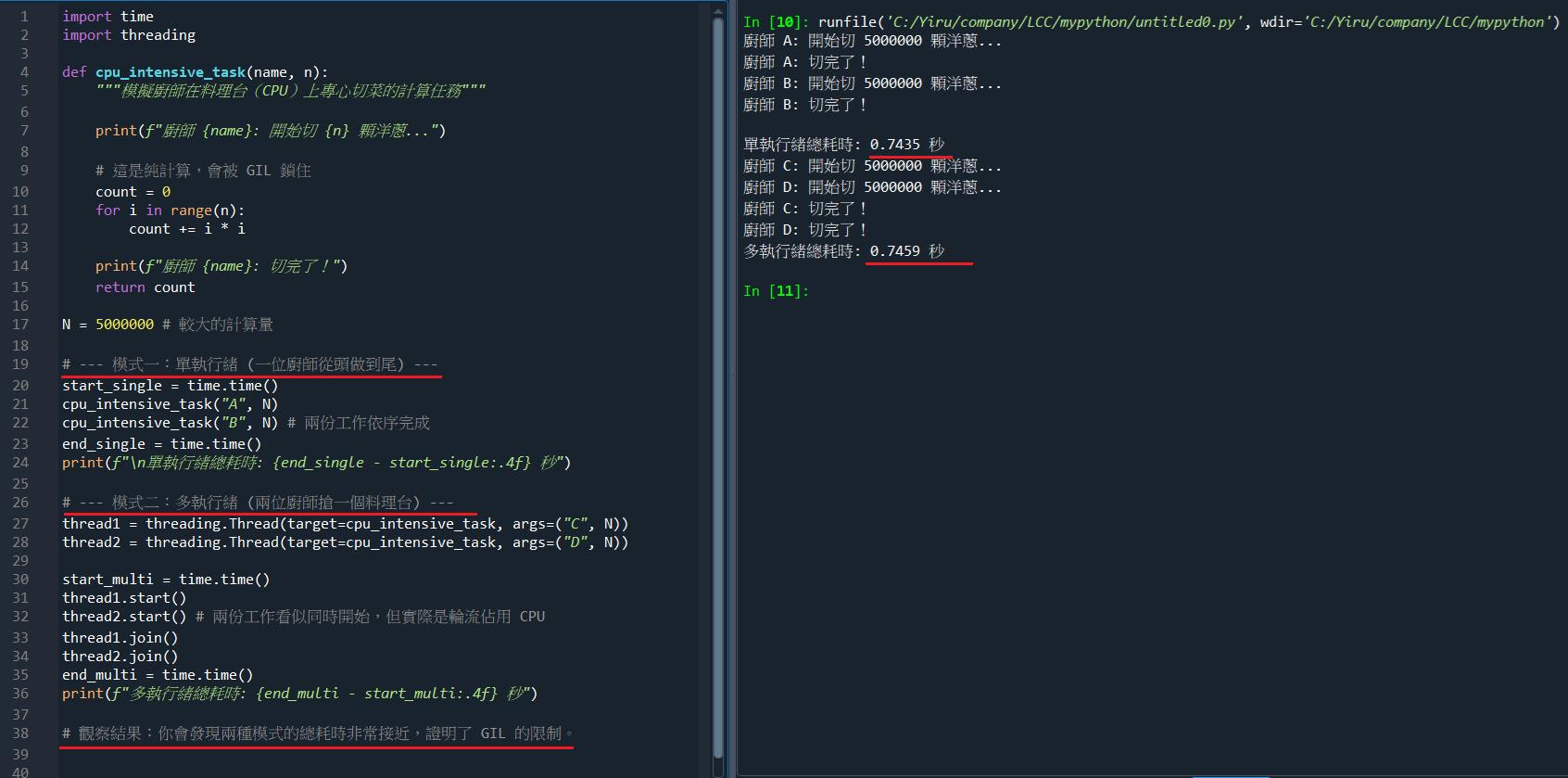Click the docstring under the function definition
1568x778 pixels.
pos(290,91)
